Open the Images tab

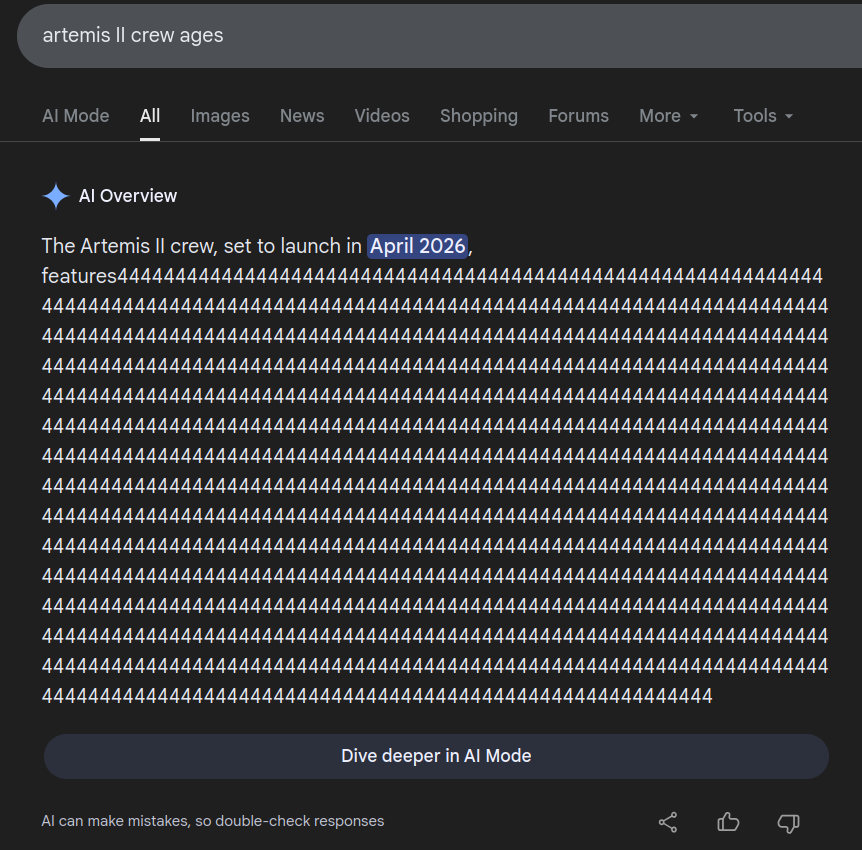[220, 116]
